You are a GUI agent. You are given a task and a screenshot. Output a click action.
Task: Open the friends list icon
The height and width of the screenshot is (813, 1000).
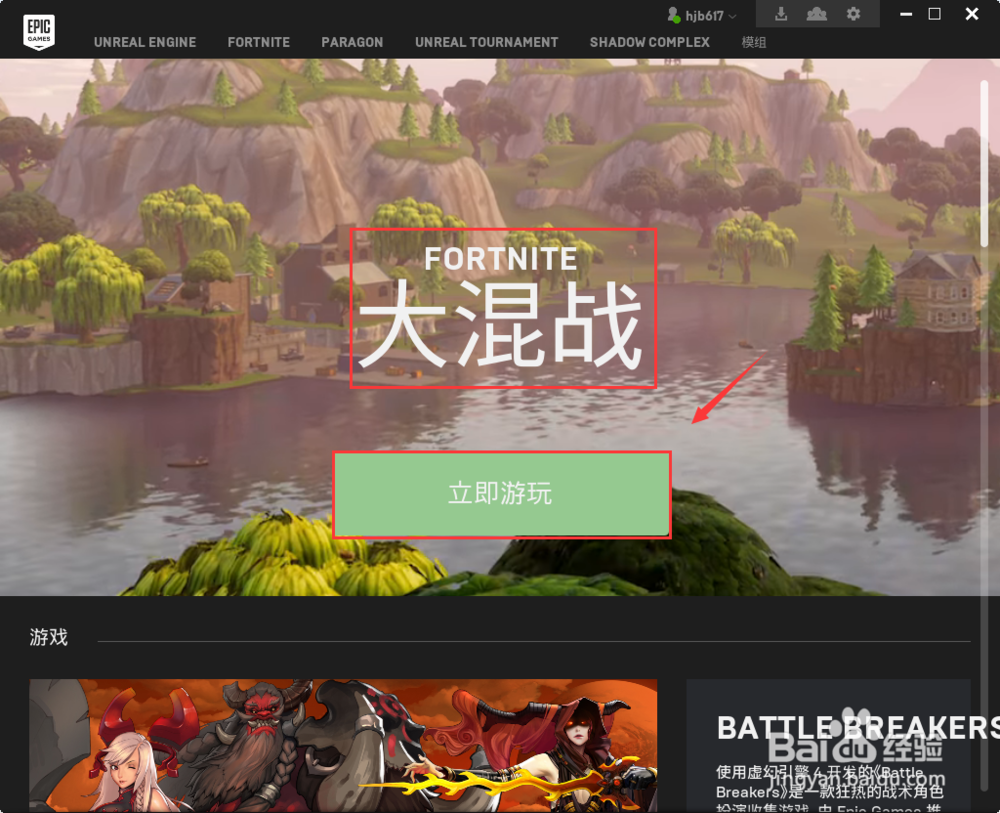pyautogui.click(x=816, y=14)
